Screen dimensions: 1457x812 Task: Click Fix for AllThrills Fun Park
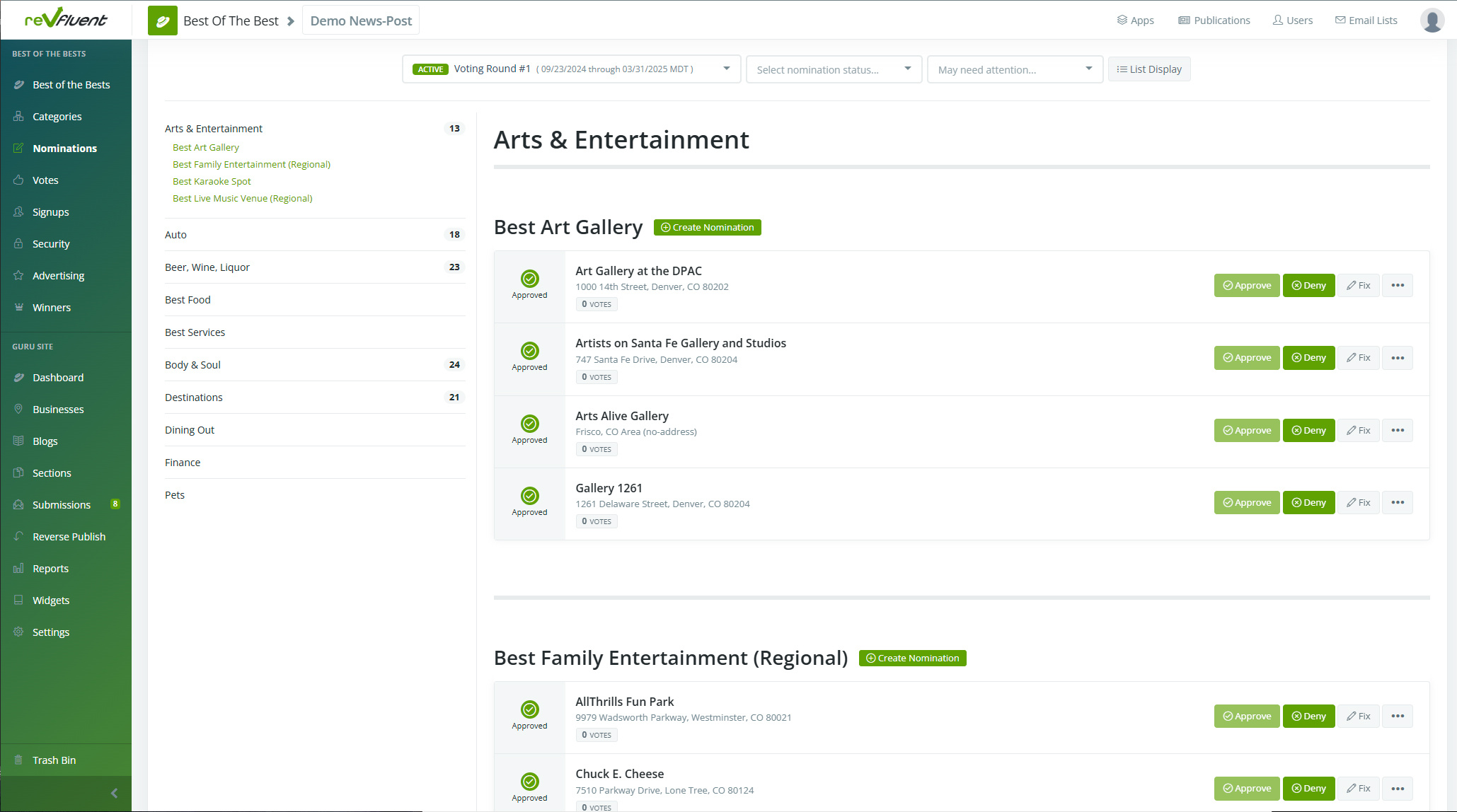click(1358, 717)
